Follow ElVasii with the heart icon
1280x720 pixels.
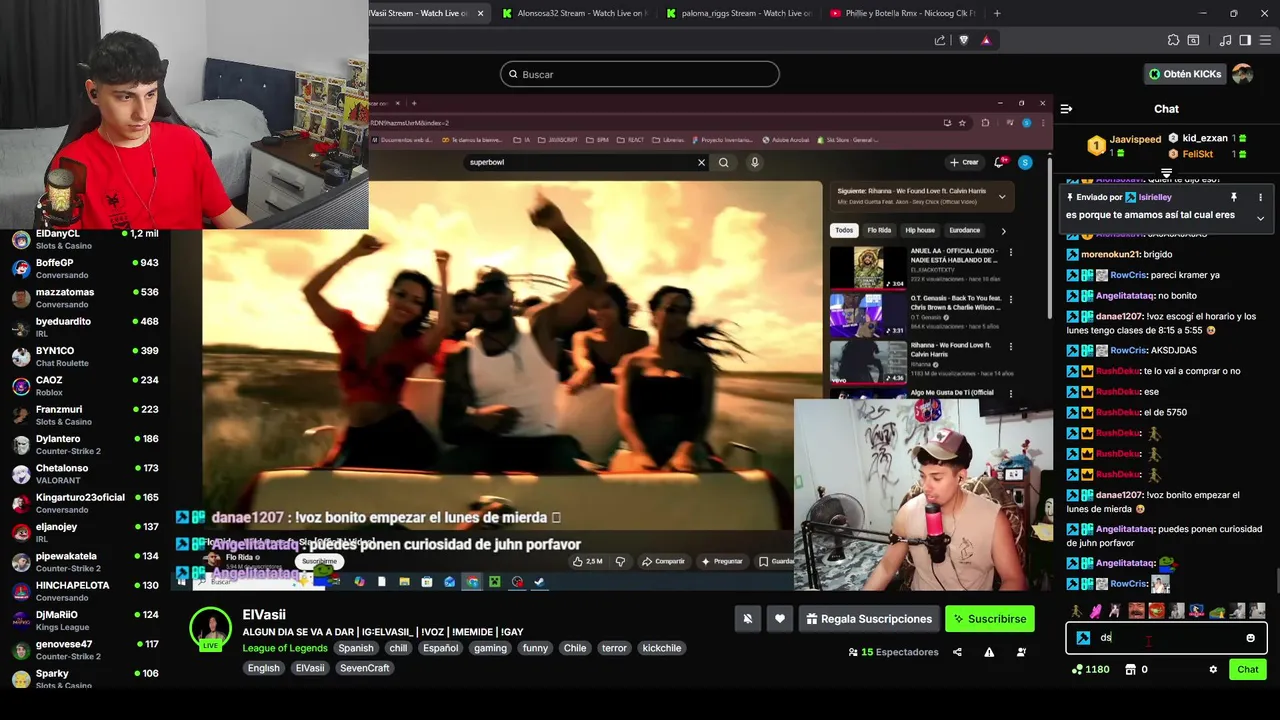[x=780, y=619]
